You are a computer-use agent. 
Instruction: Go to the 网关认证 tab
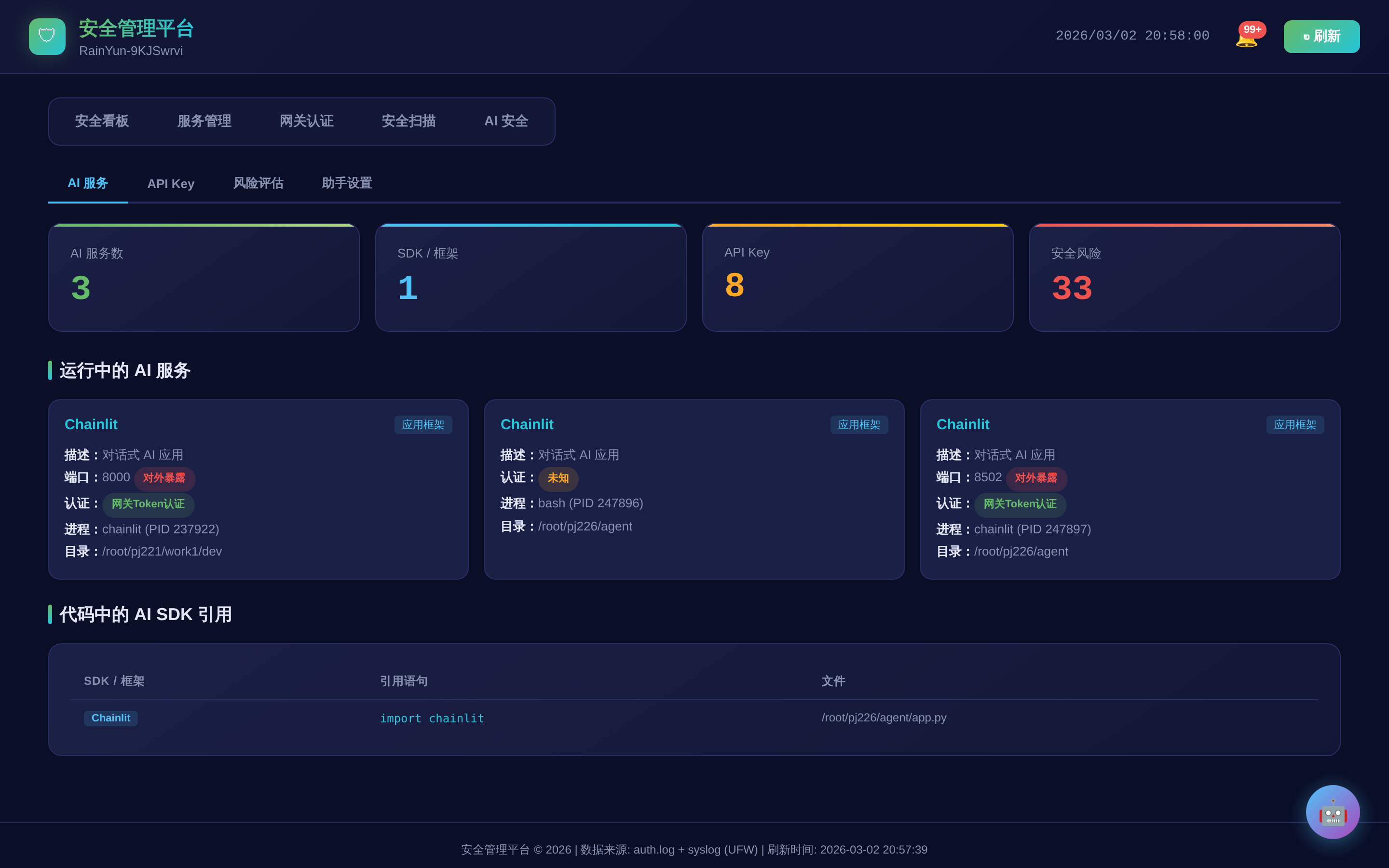(306, 121)
